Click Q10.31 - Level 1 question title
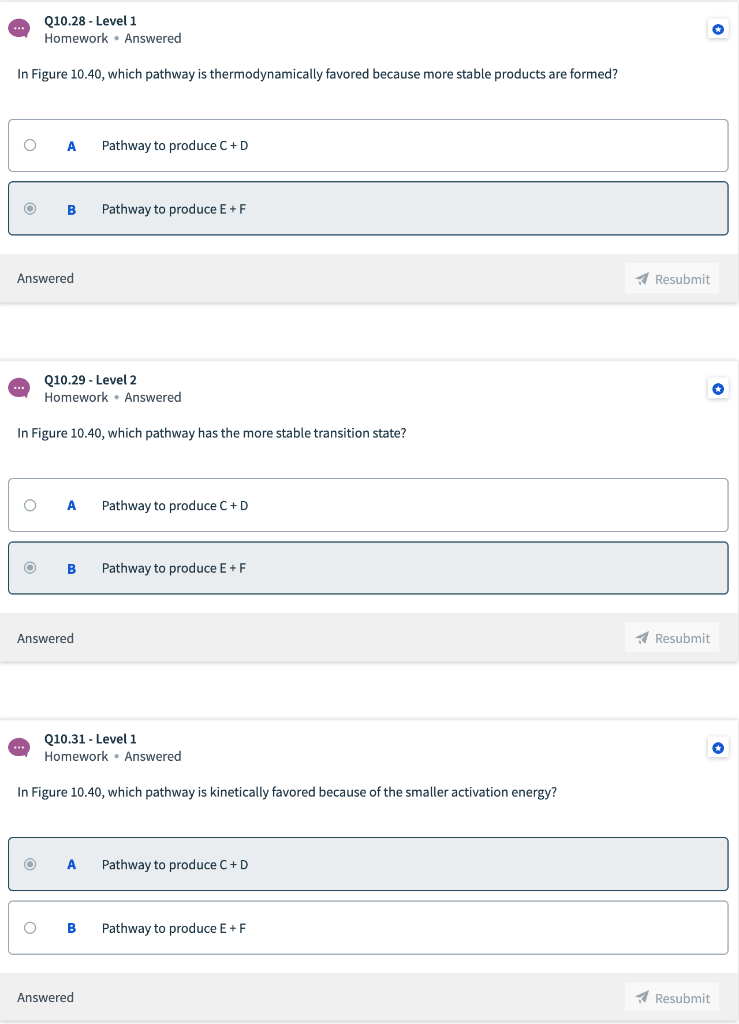Viewport: 739px width, 1024px height. click(x=90, y=739)
